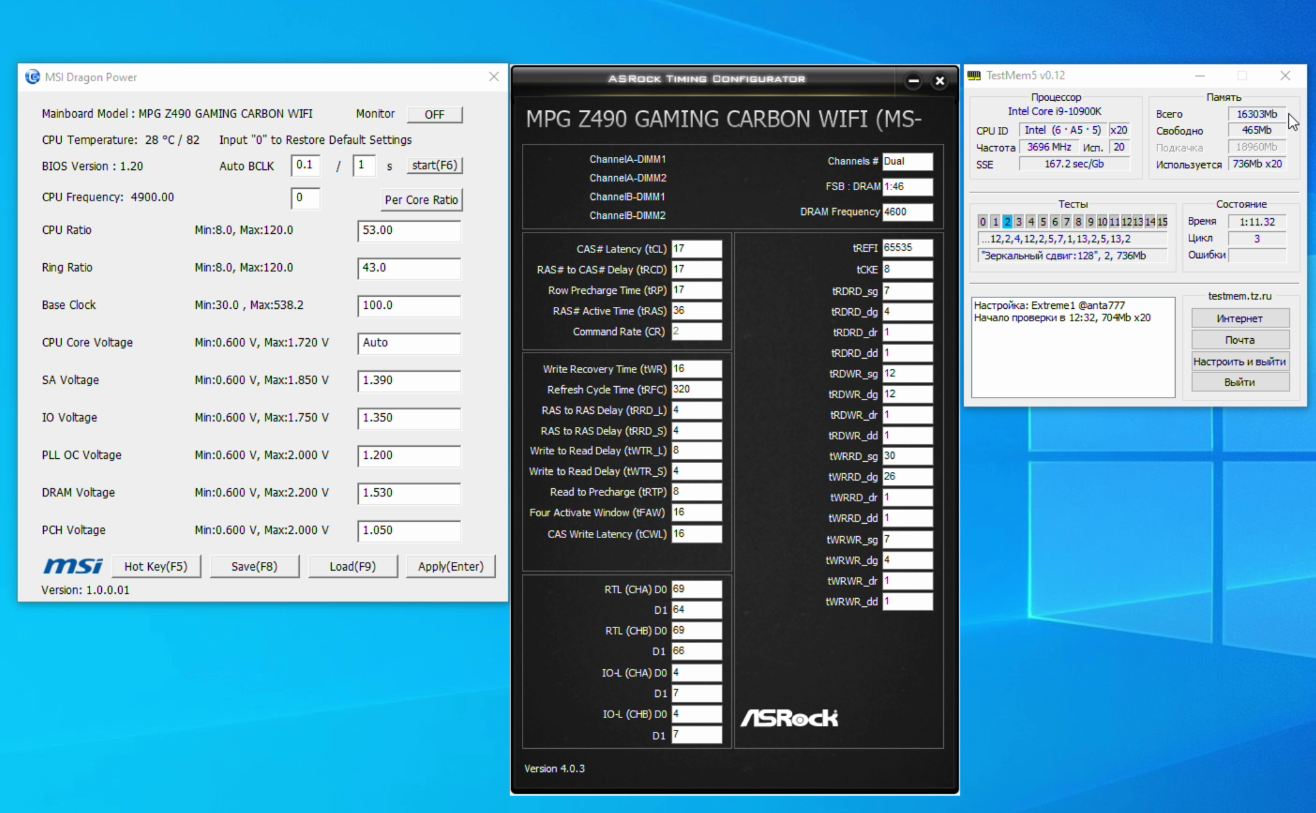Image resolution: width=1316 pixels, height=813 pixels.
Task: Click the Почта button in TestMem5
Action: (1240, 340)
